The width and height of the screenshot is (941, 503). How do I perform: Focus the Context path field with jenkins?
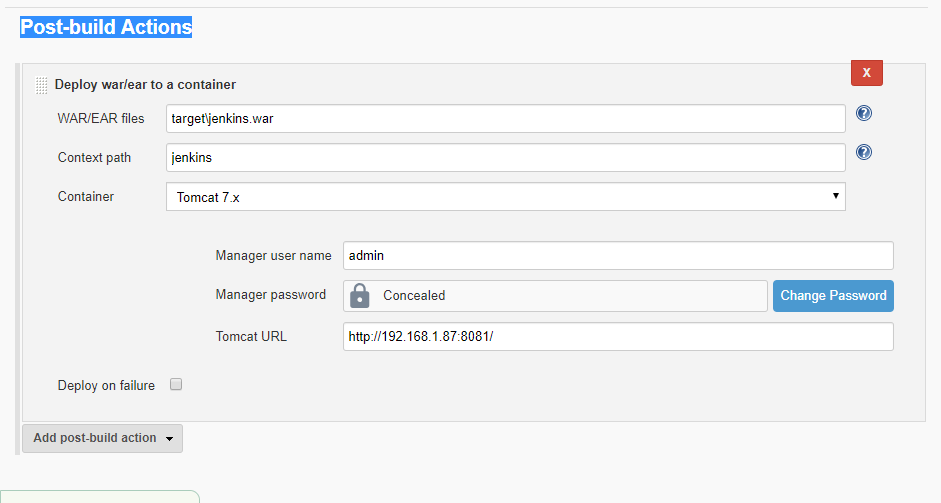coord(505,157)
